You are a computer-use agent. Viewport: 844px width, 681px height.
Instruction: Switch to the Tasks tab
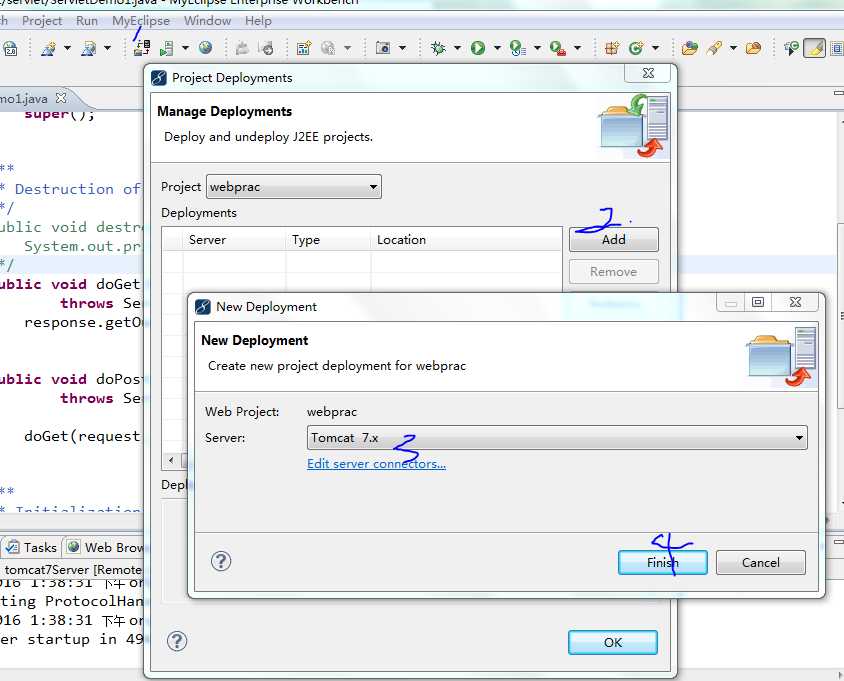click(31, 547)
